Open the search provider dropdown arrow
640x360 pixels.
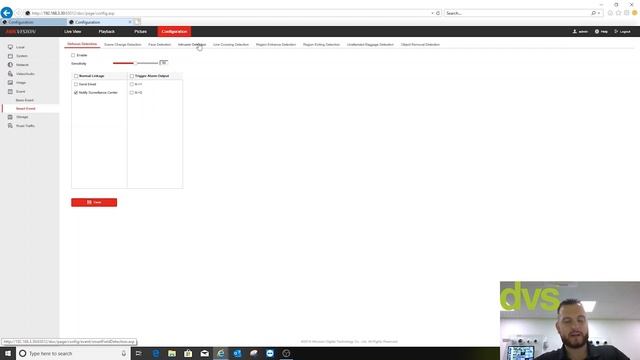pos(598,13)
